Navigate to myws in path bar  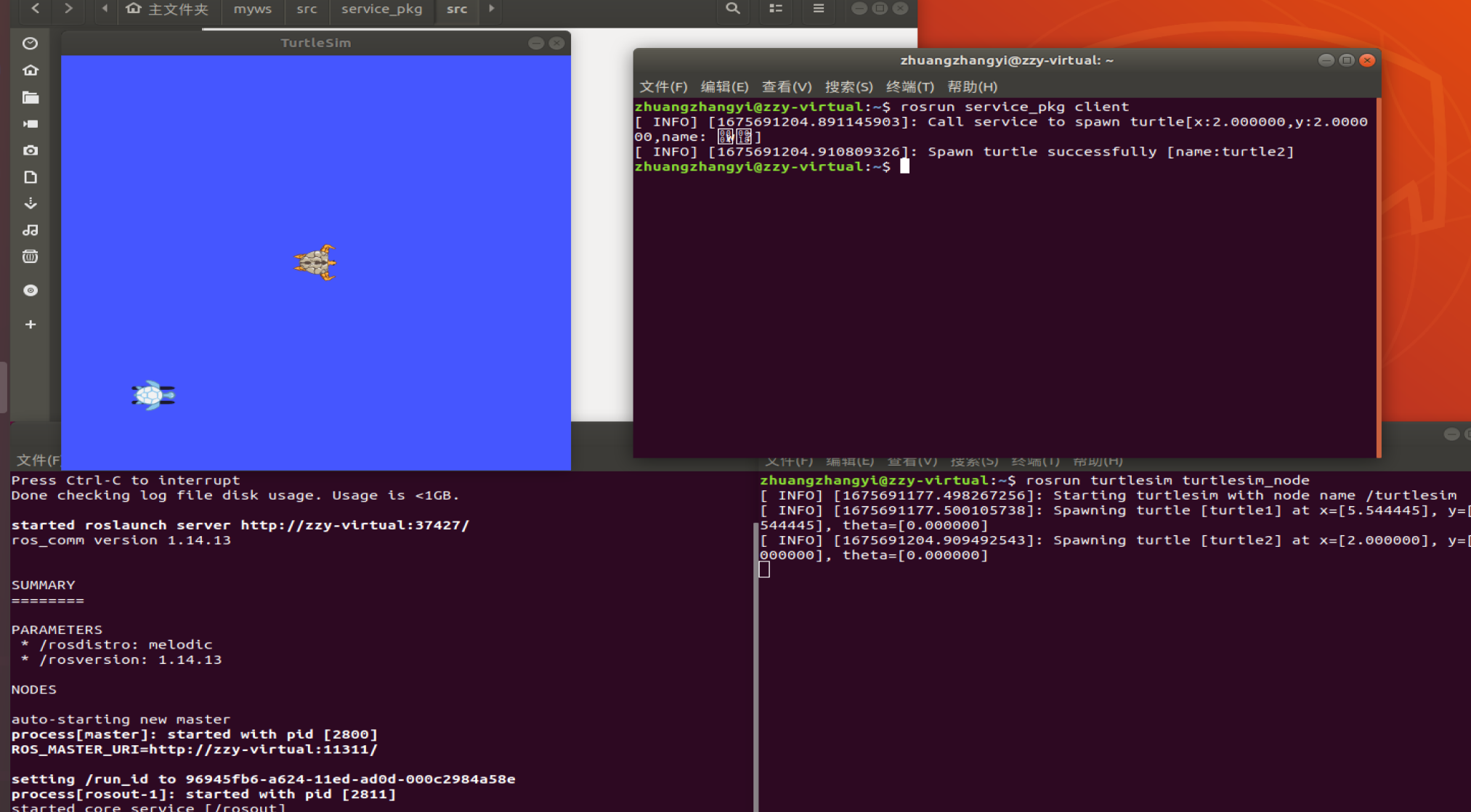click(x=252, y=9)
